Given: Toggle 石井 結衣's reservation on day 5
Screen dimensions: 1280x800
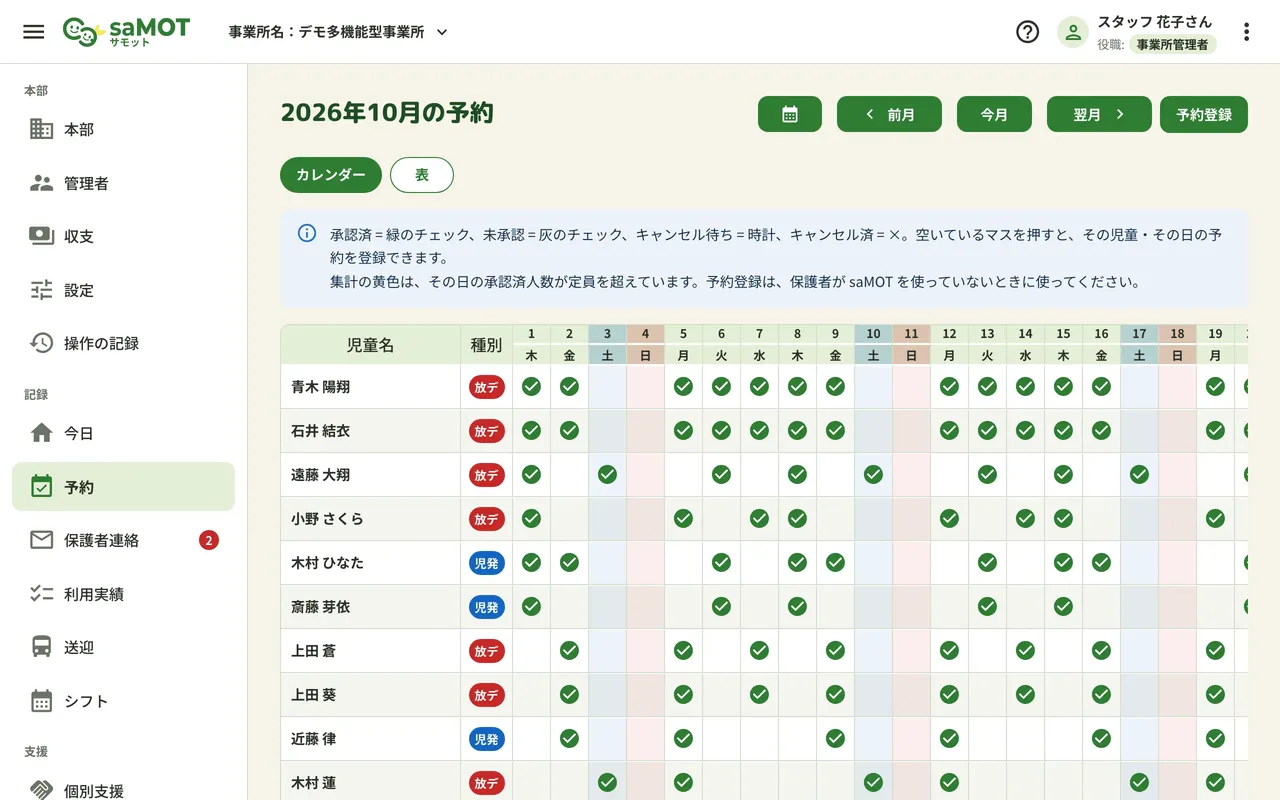Looking at the screenshot, I should (683, 430).
